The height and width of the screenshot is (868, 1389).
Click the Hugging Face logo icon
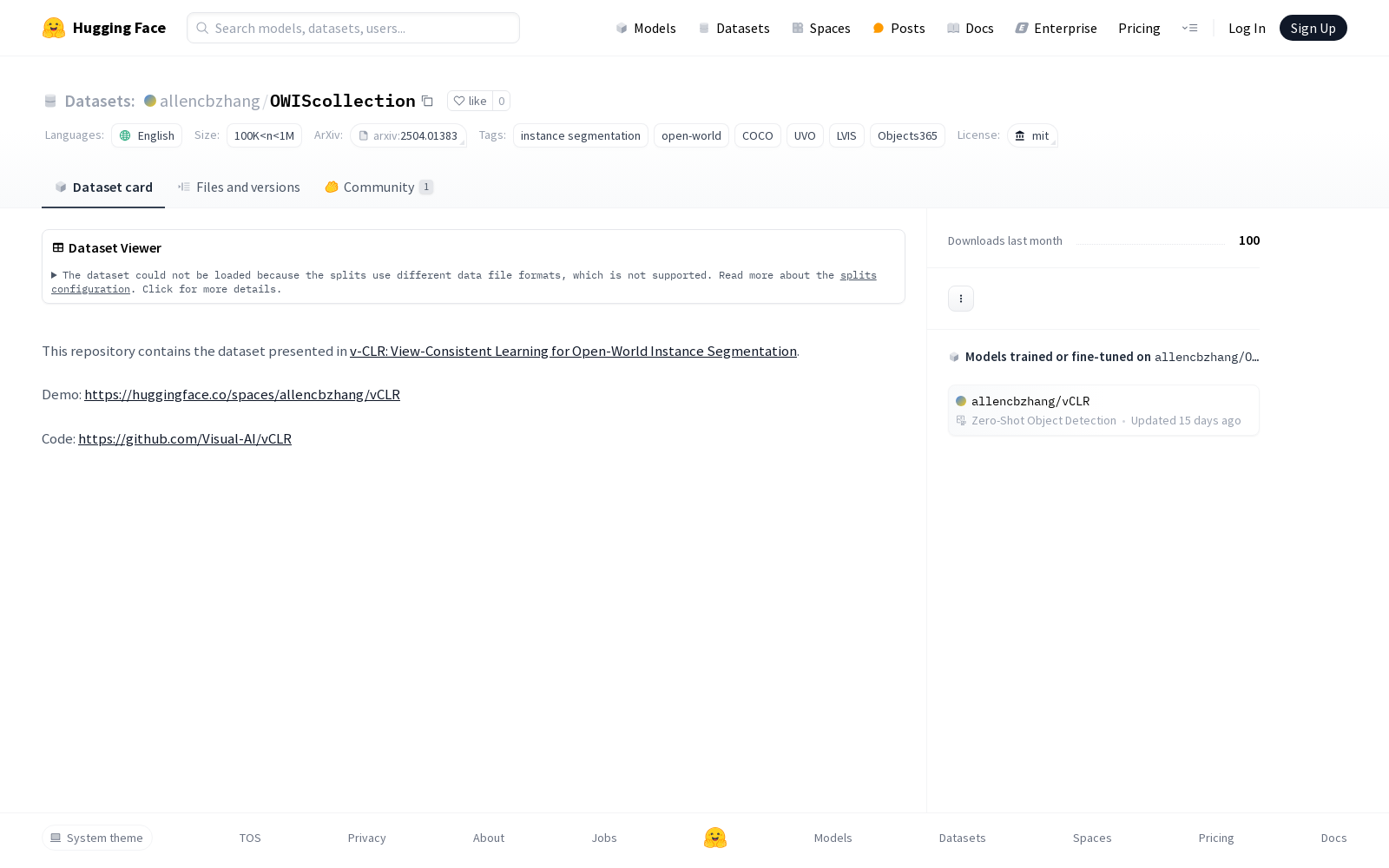click(x=54, y=28)
